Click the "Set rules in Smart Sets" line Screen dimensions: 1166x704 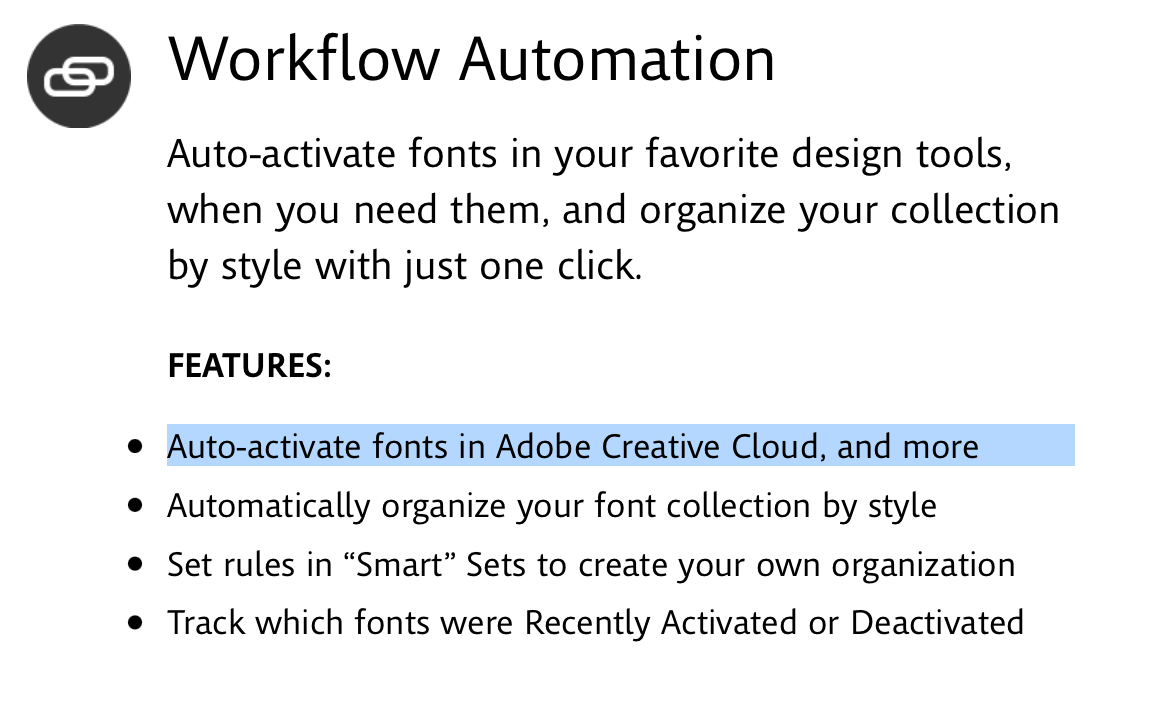pos(591,565)
